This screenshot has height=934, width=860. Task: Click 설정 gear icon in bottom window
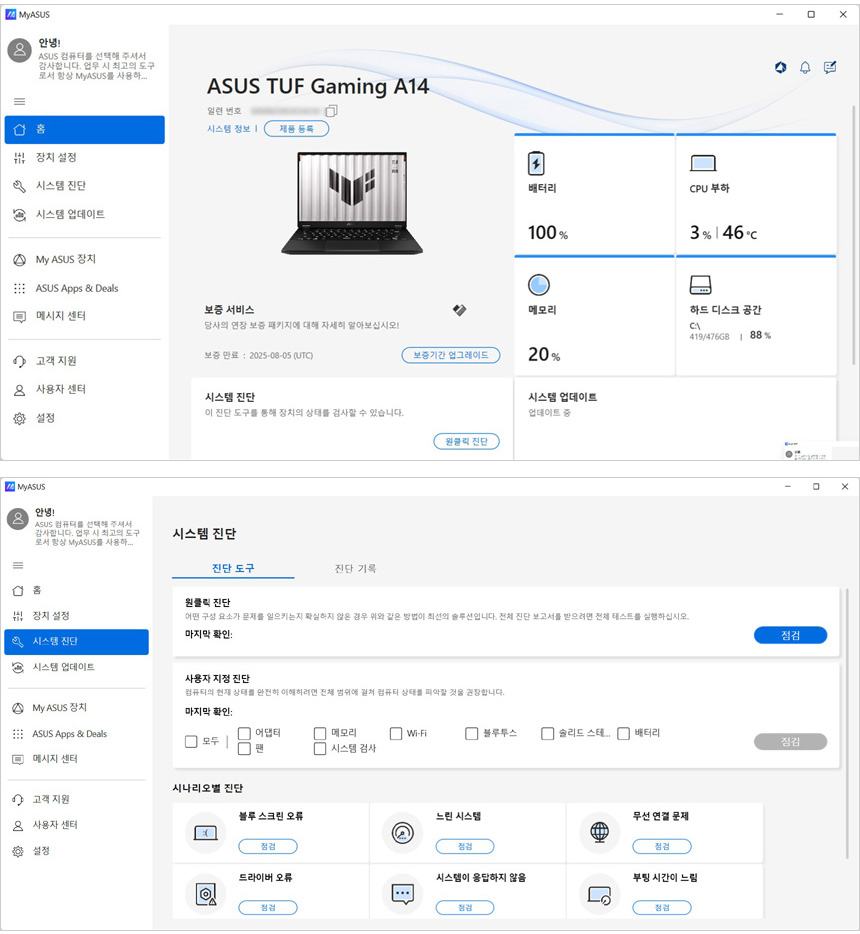(18, 851)
